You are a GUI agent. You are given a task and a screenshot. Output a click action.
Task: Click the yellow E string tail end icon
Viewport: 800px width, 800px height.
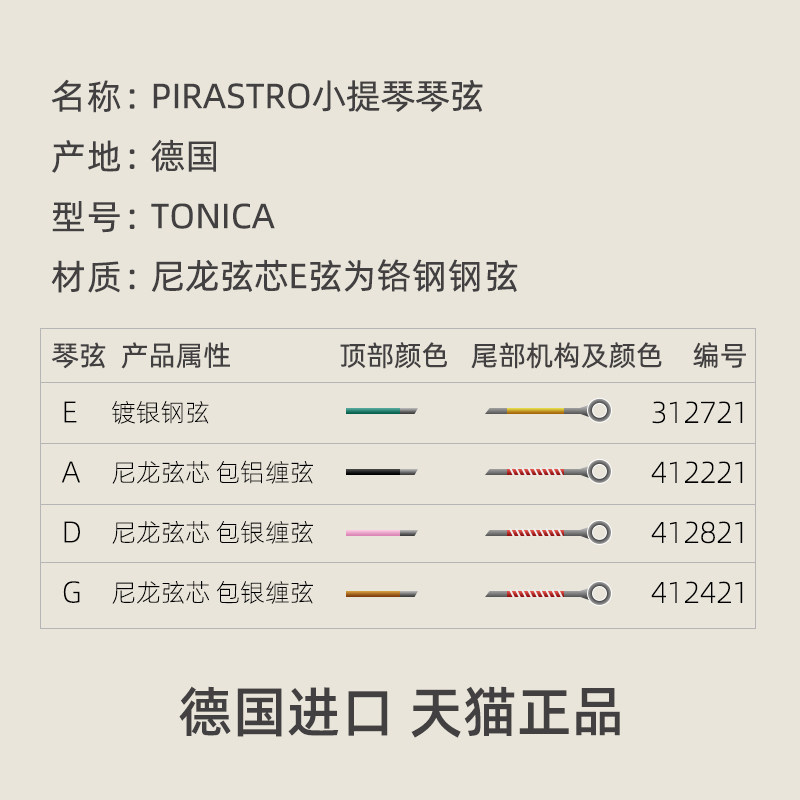(x=548, y=411)
